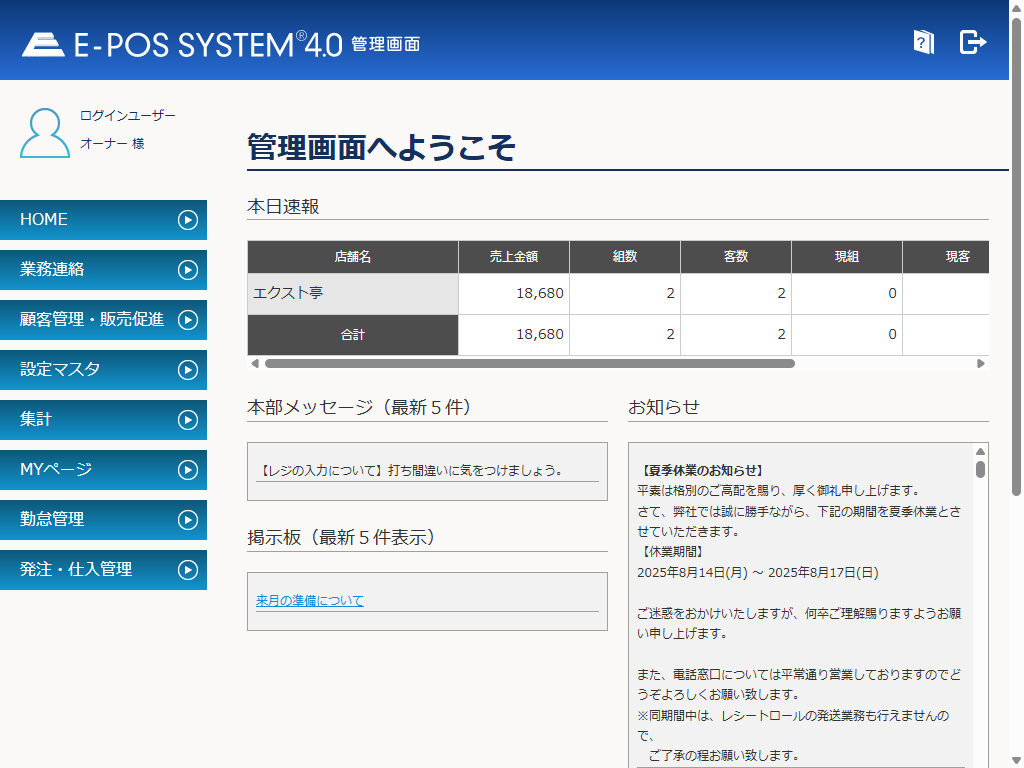Click the sales table horizontal scrollbar thumb
Viewport: 1024px width, 768px height.
[x=529, y=364]
